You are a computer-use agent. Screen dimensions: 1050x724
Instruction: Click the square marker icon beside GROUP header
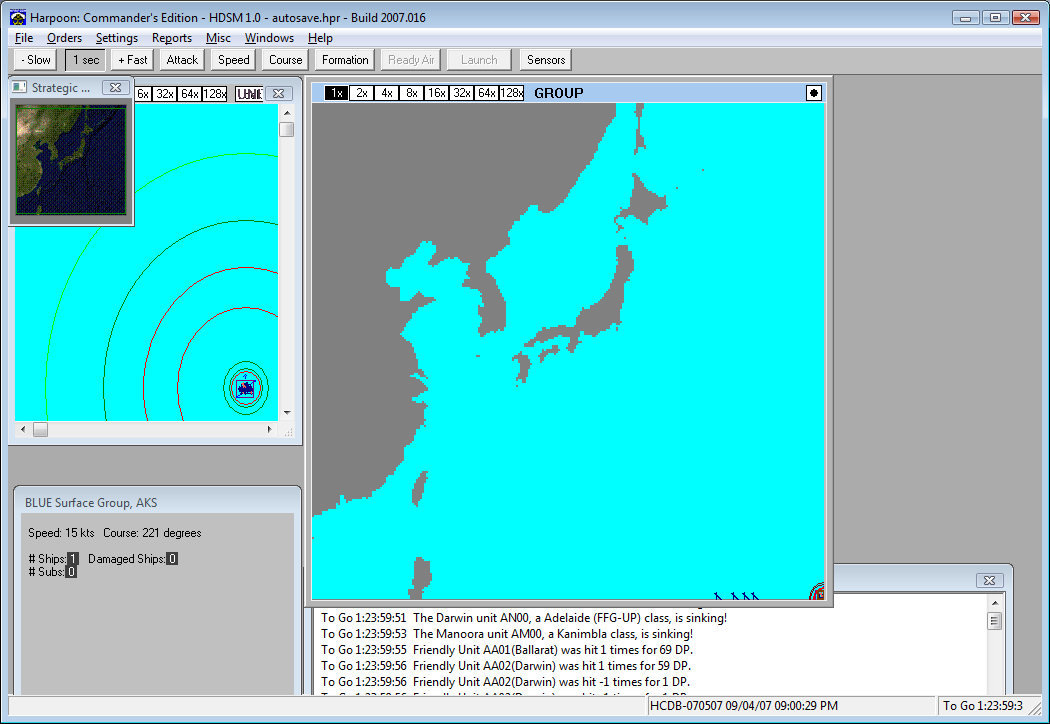coord(814,93)
